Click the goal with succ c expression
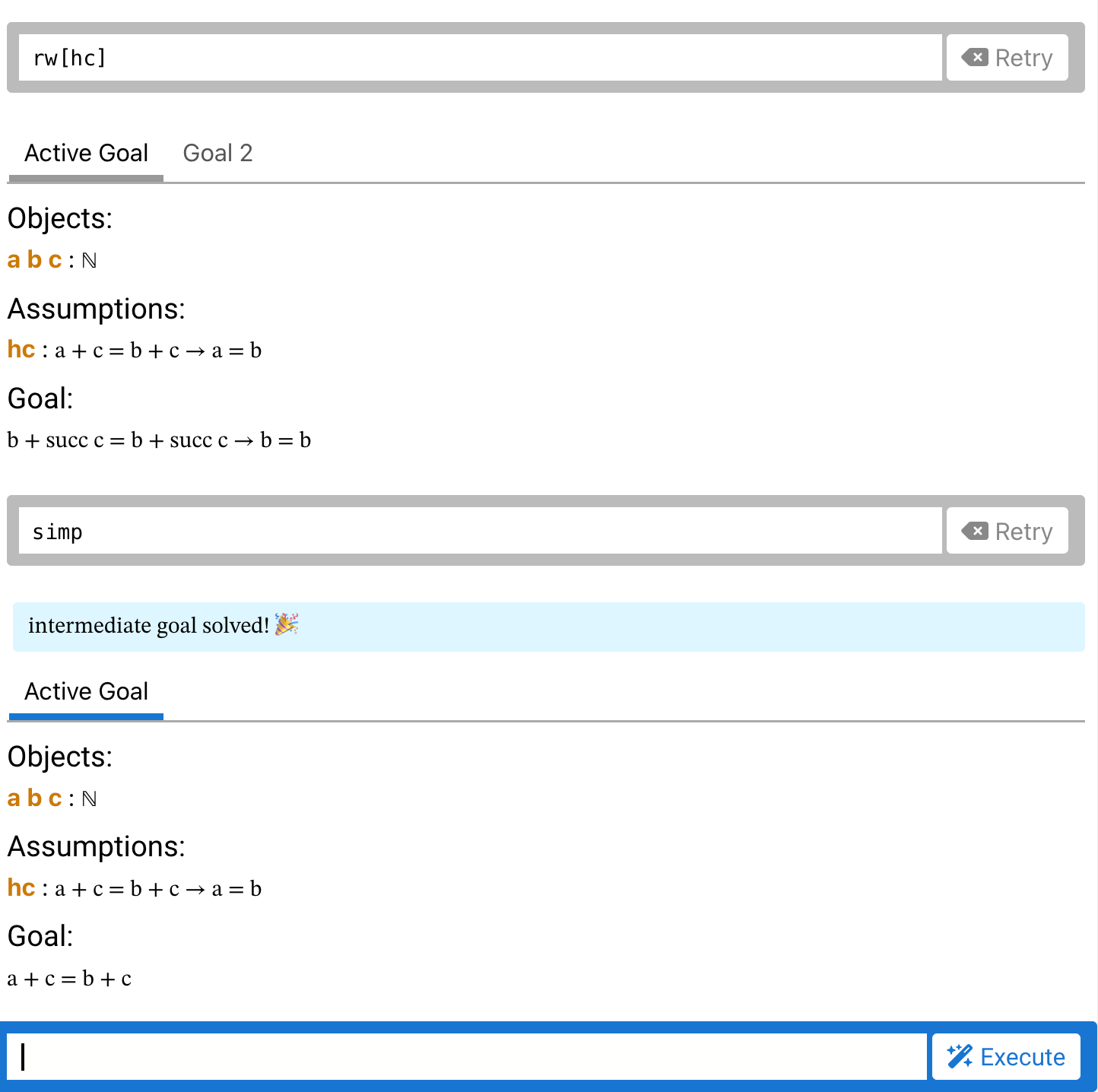 (x=159, y=440)
